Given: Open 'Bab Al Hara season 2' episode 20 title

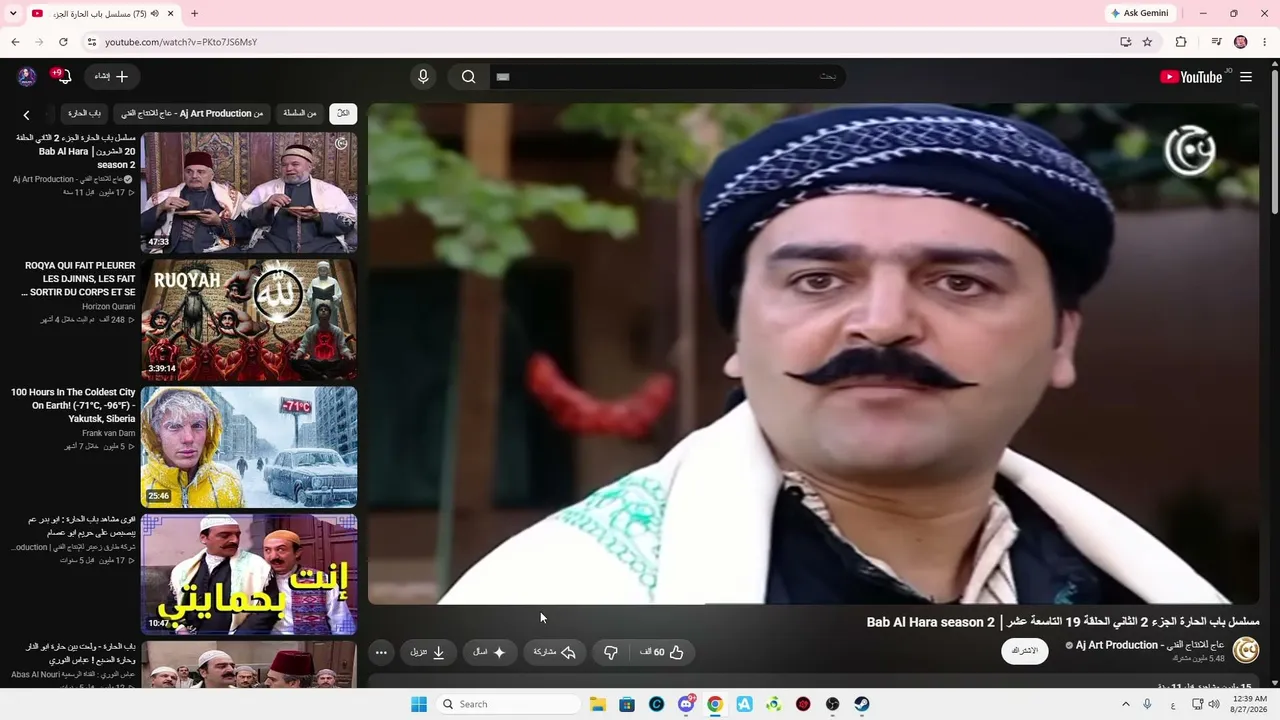Looking at the screenshot, I should (76, 151).
